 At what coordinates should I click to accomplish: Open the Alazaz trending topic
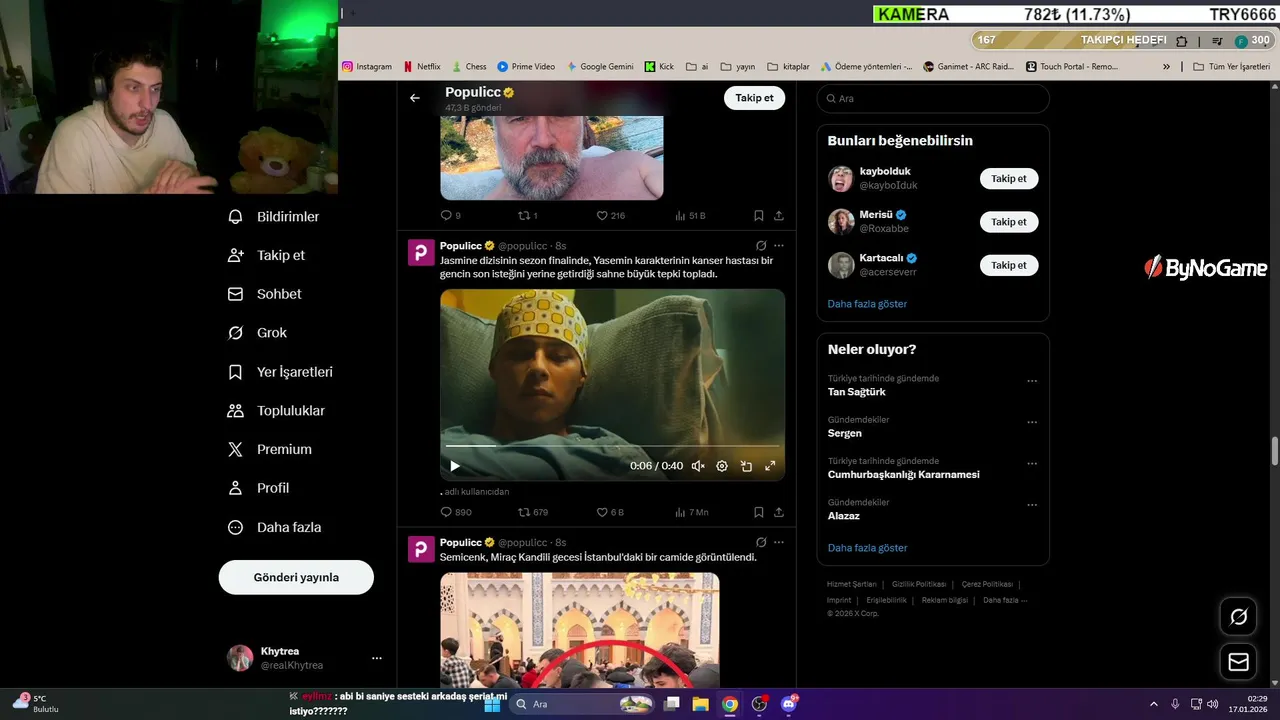tap(843, 516)
